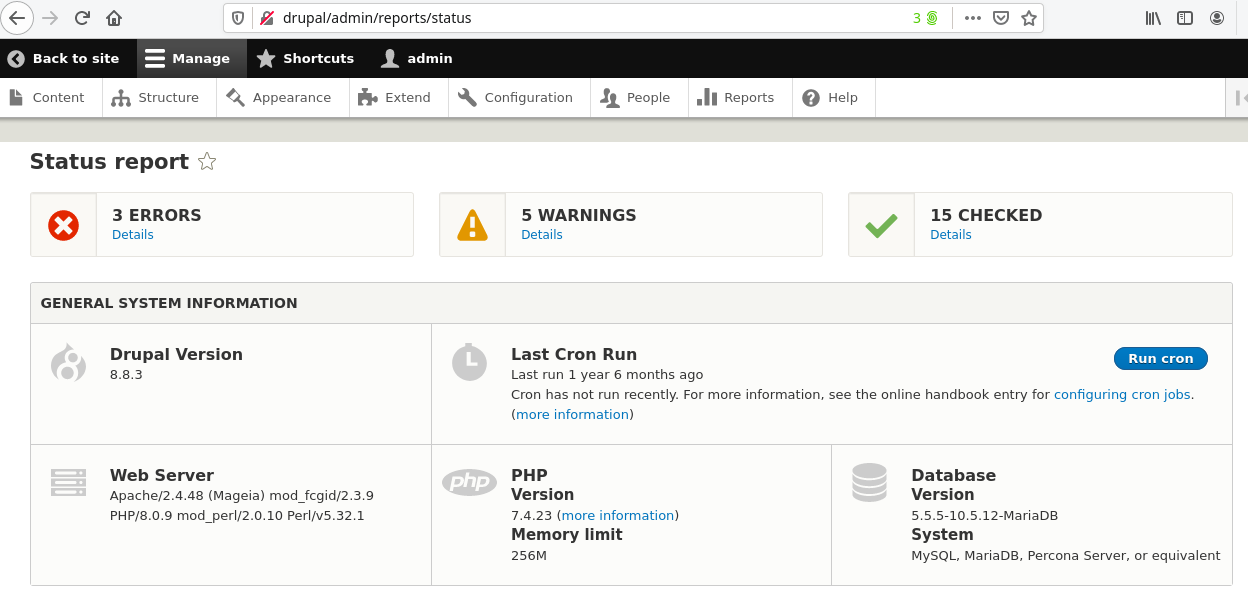This screenshot has height=602, width=1248.
Task: Click the insecure connection padlock icon
Action: [x=266, y=18]
